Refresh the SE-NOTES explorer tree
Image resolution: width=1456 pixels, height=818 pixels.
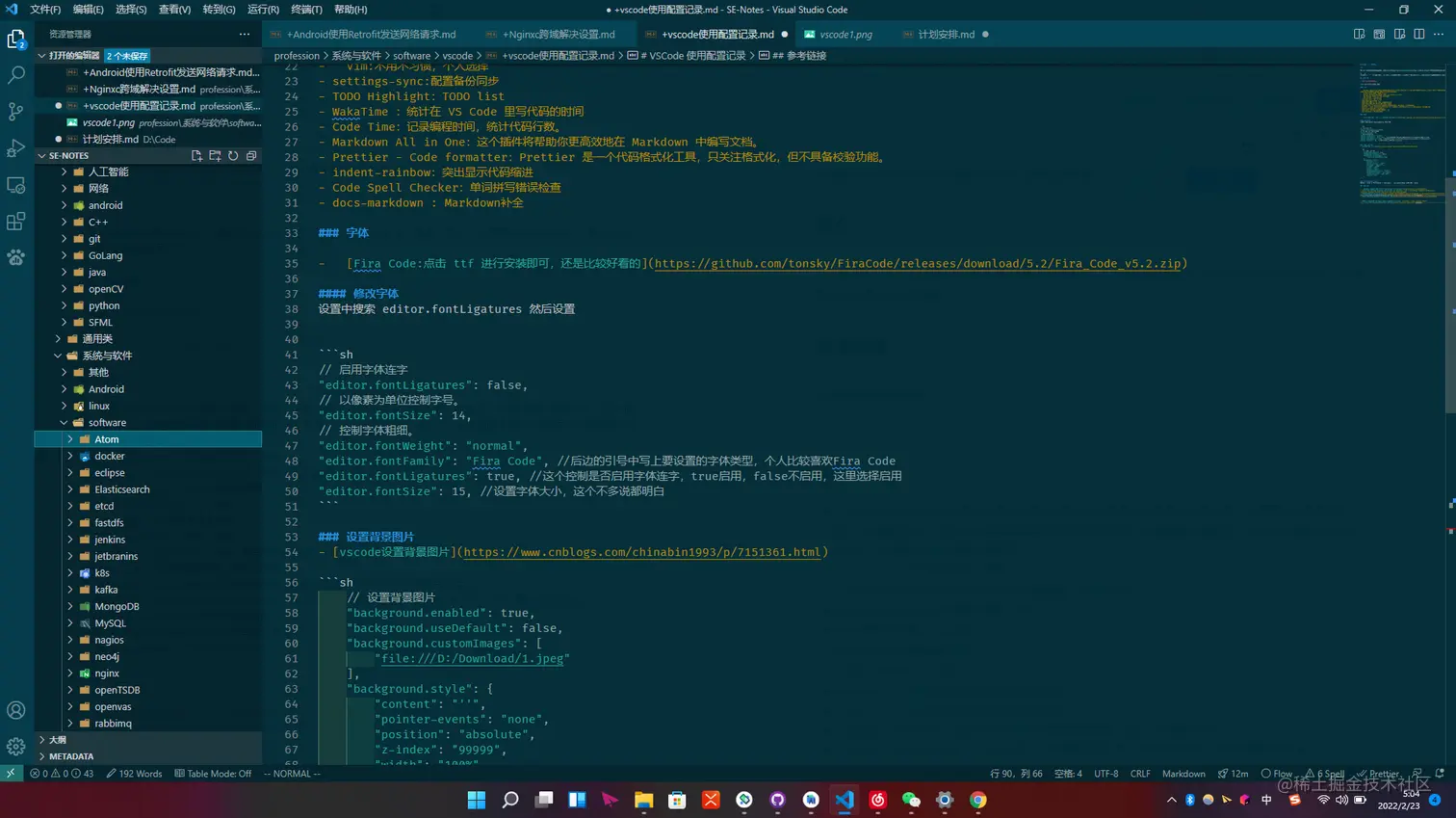click(233, 155)
